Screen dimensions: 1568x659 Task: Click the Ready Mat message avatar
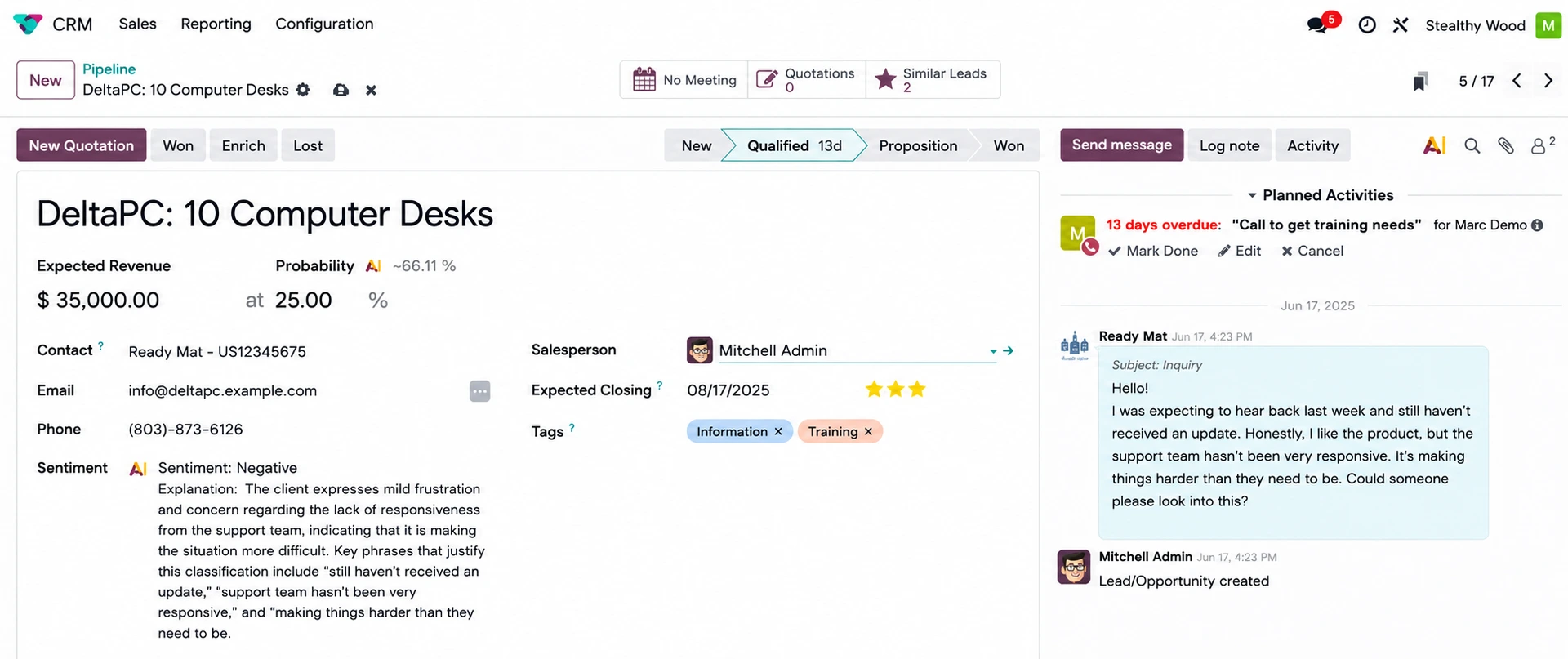pos(1074,346)
